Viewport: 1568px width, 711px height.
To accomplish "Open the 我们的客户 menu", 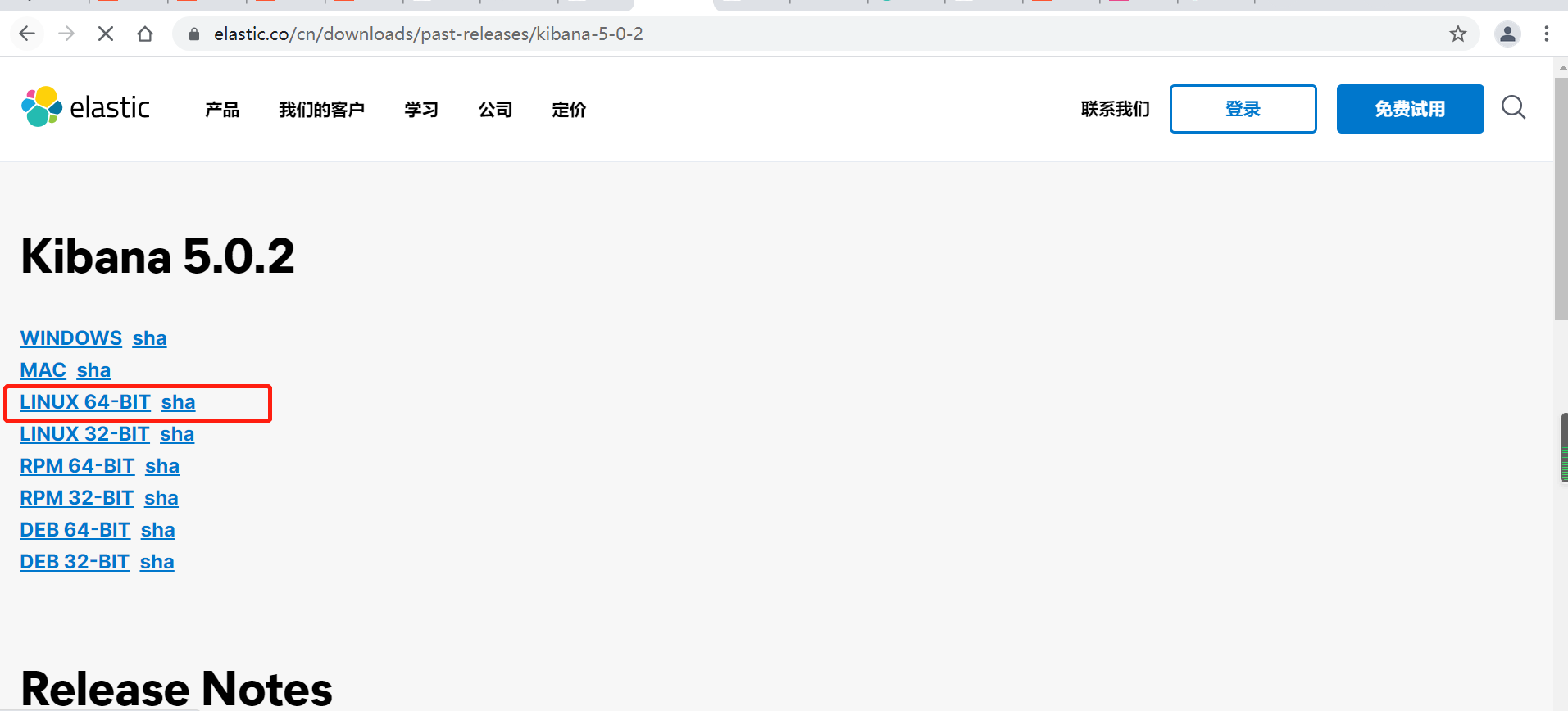I will 321,109.
